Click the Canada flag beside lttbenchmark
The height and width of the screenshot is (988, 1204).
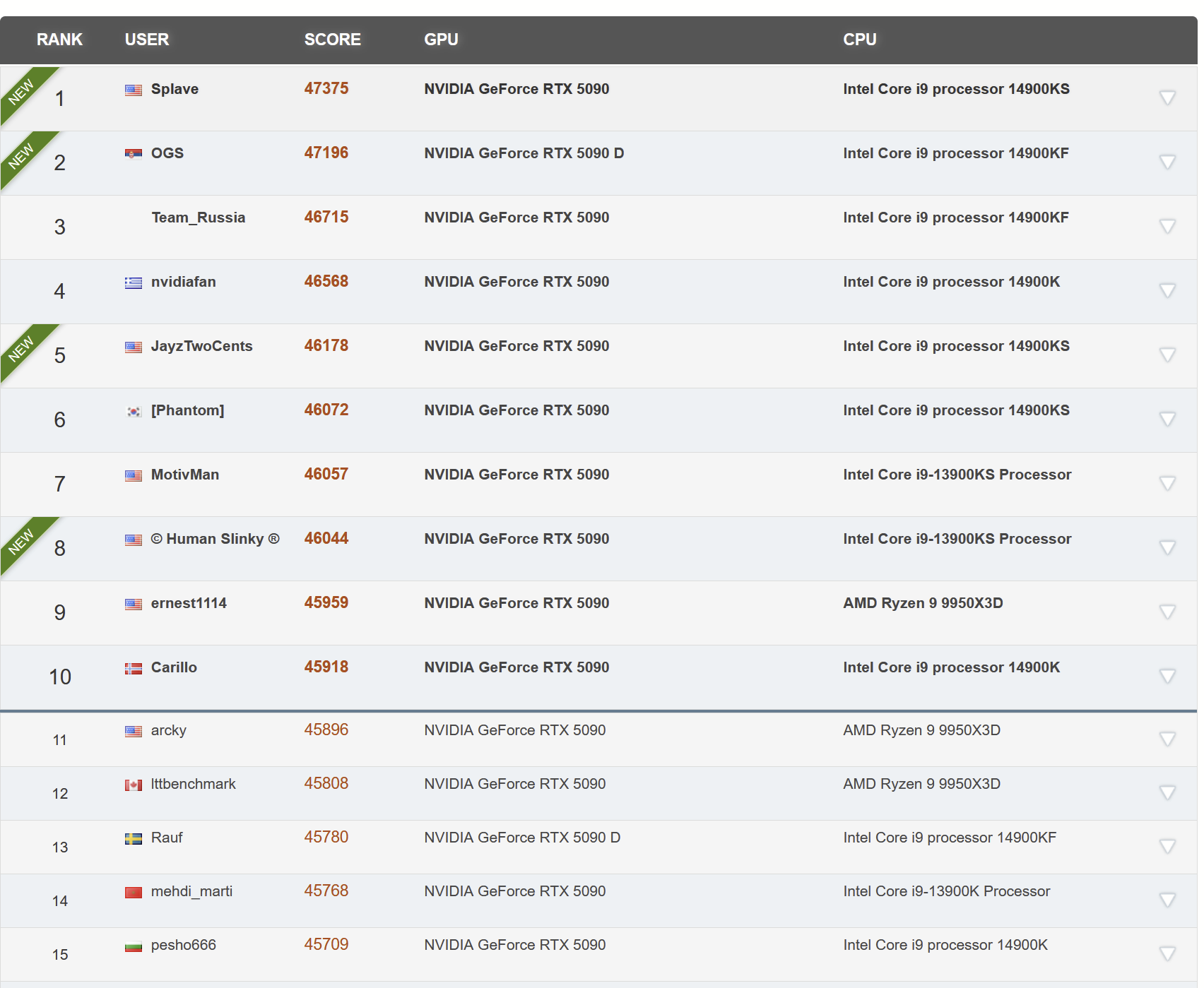tap(134, 785)
